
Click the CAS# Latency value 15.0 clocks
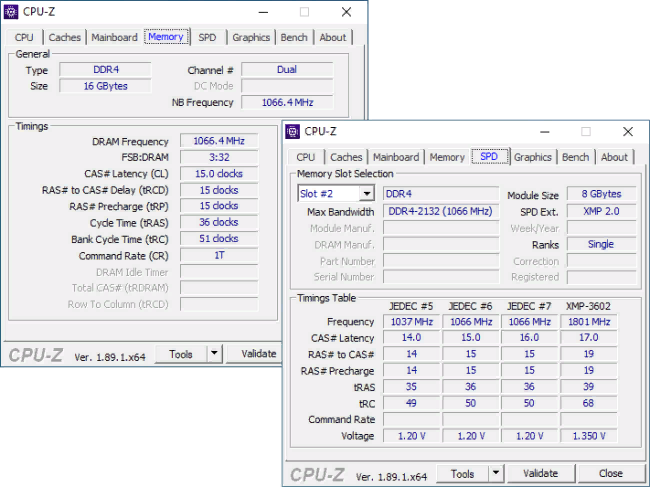[219, 174]
